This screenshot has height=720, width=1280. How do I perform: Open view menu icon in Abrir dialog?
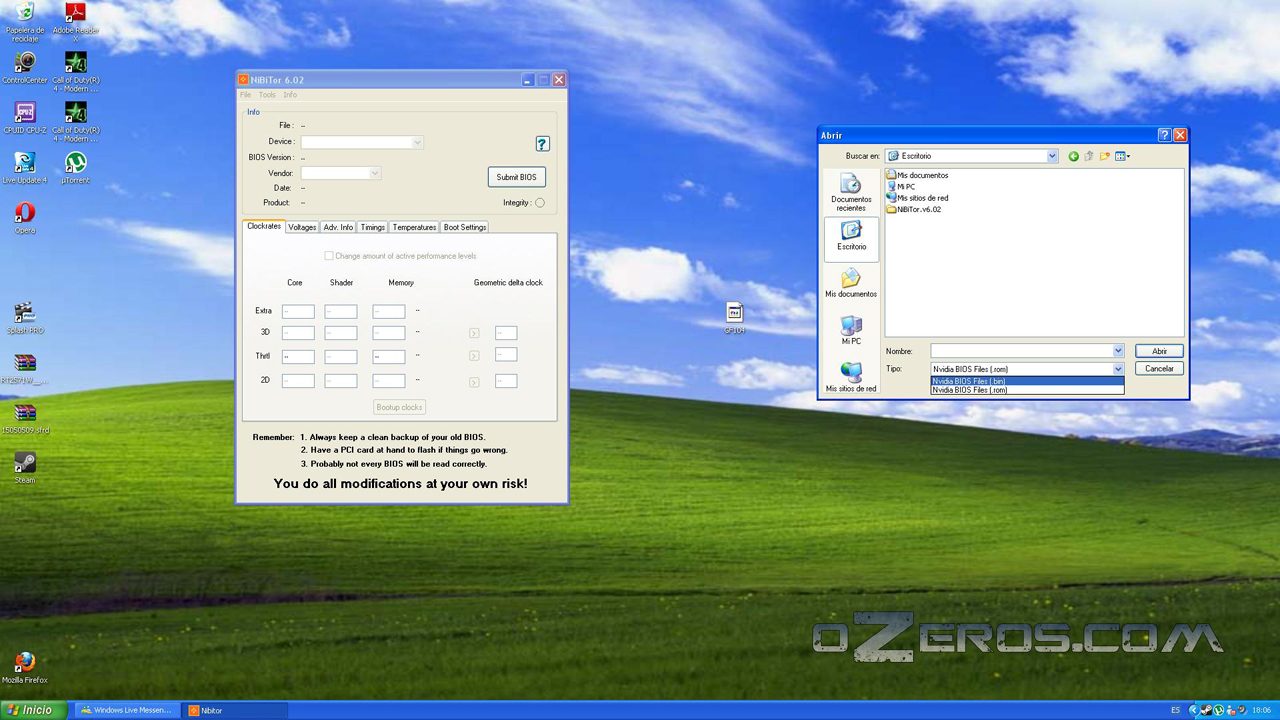pyautogui.click(x=1122, y=156)
